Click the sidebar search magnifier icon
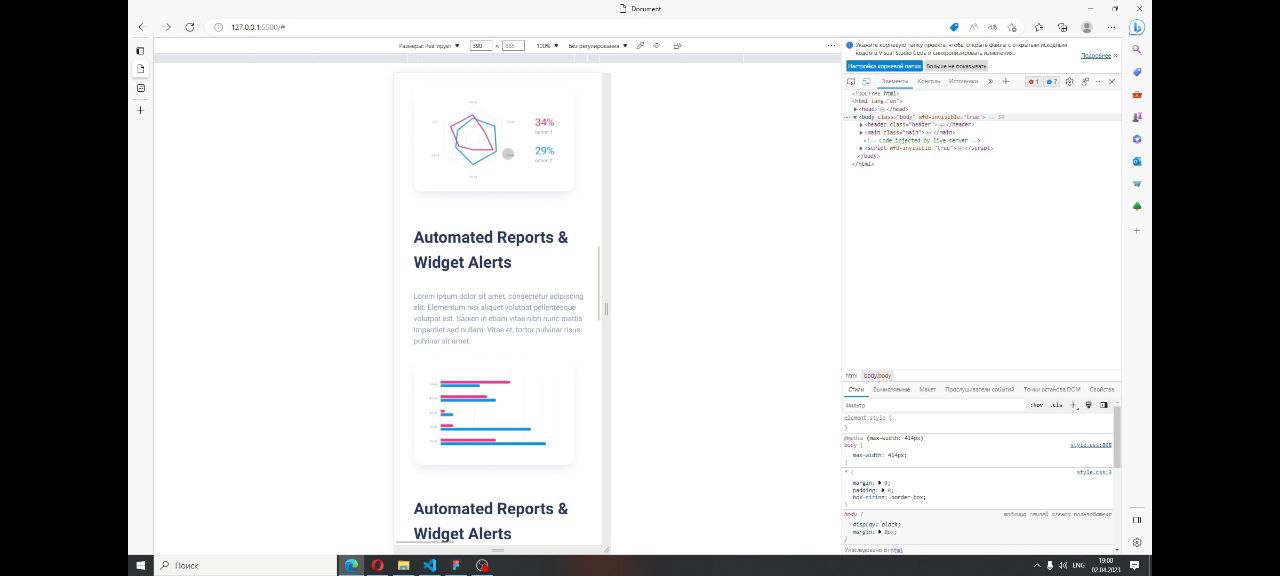This screenshot has height=576, width=1280. pos(1137,49)
